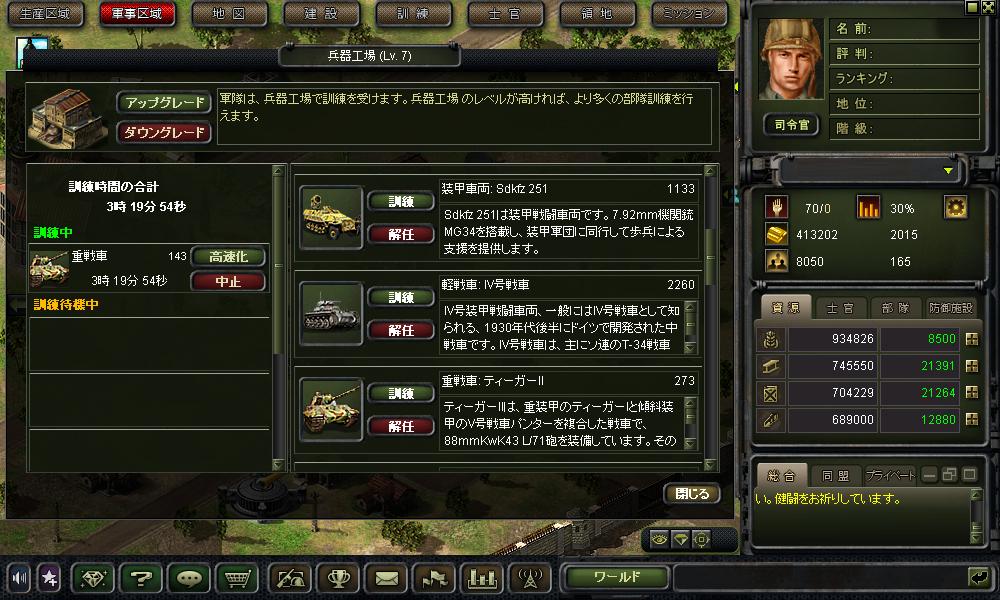Screen dimensions: 1000x600
Task: Open the mail envelope icon
Action: [x=386, y=578]
